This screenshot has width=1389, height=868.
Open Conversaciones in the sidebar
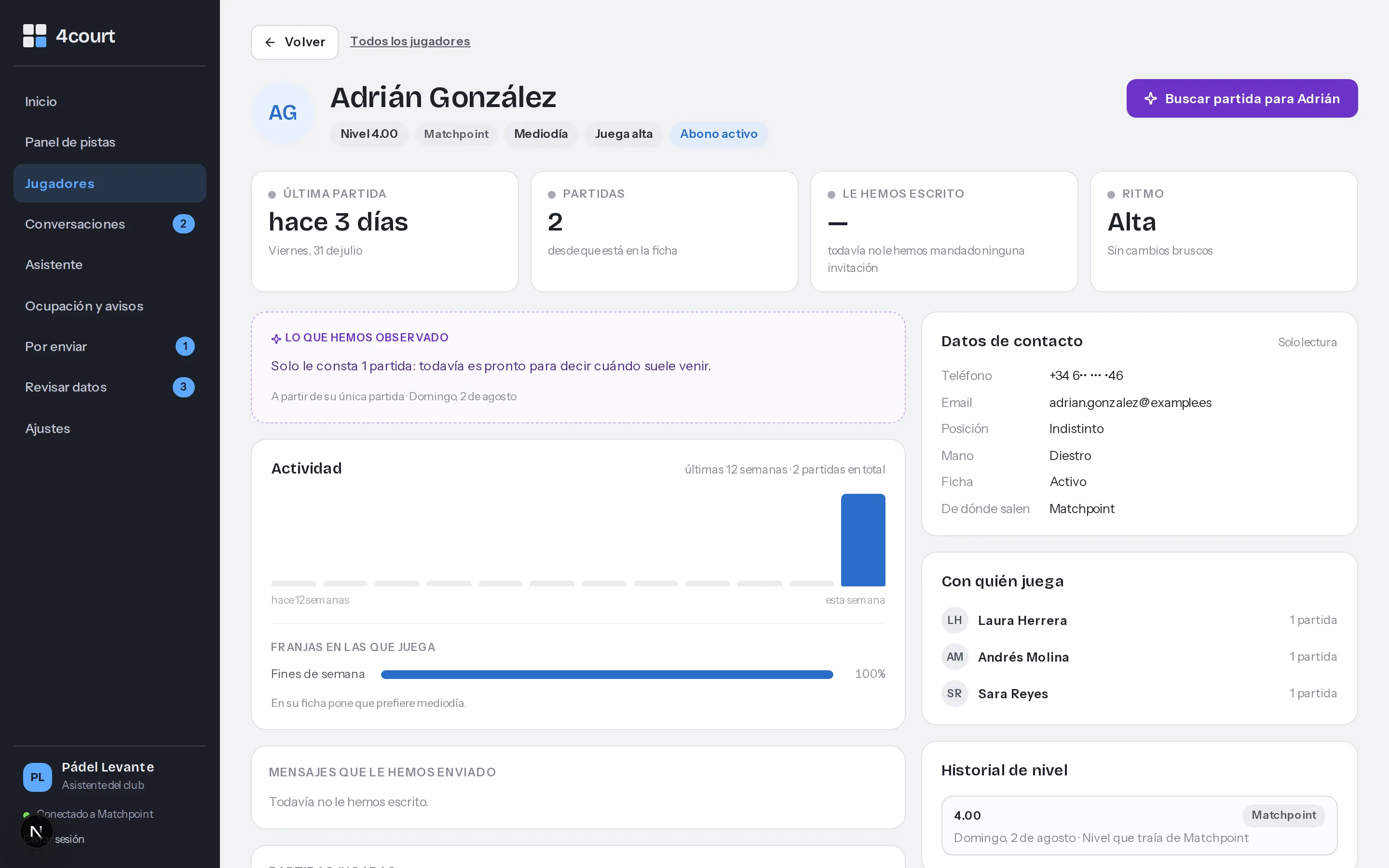click(109, 224)
